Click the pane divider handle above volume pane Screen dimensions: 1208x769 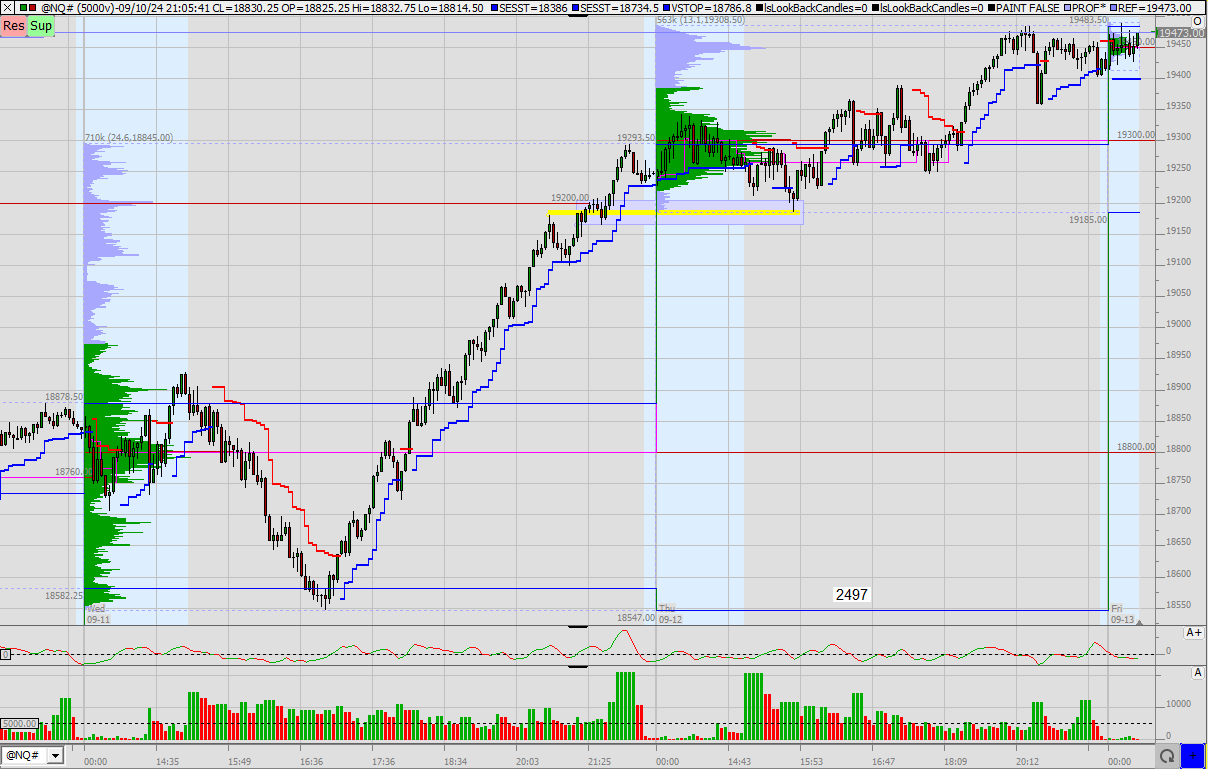[576, 665]
